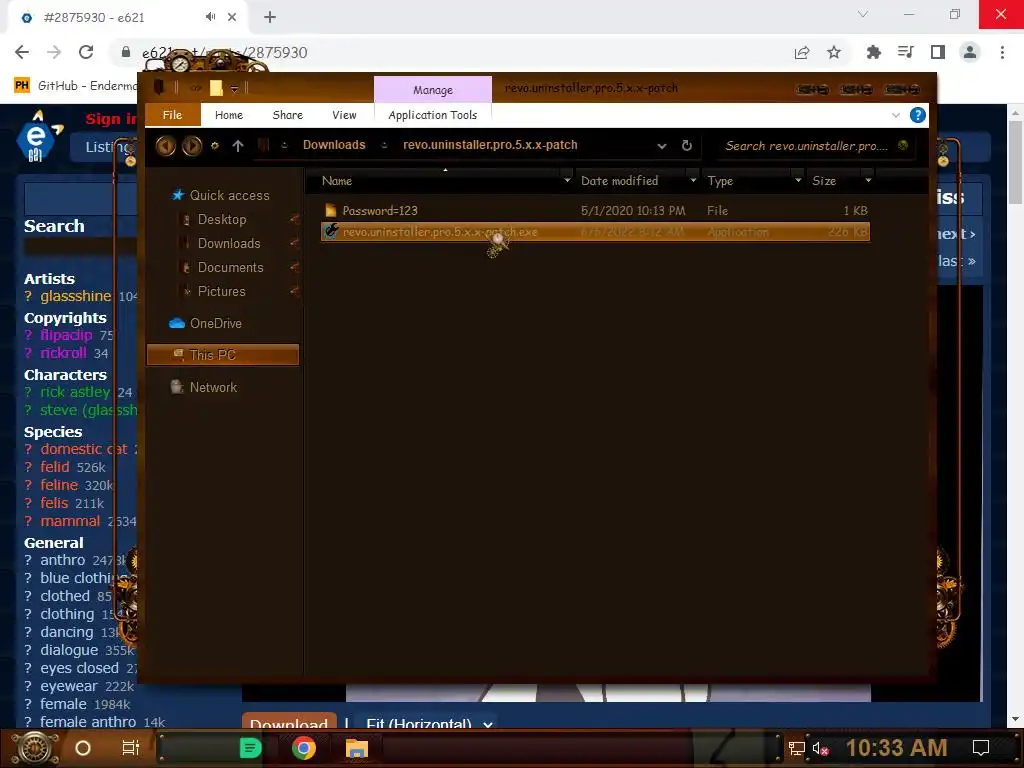This screenshot has height=768, width=1024.
Task: Refresh the Explorer folder view
Action: pyautogui.click(x=686, y=146)
